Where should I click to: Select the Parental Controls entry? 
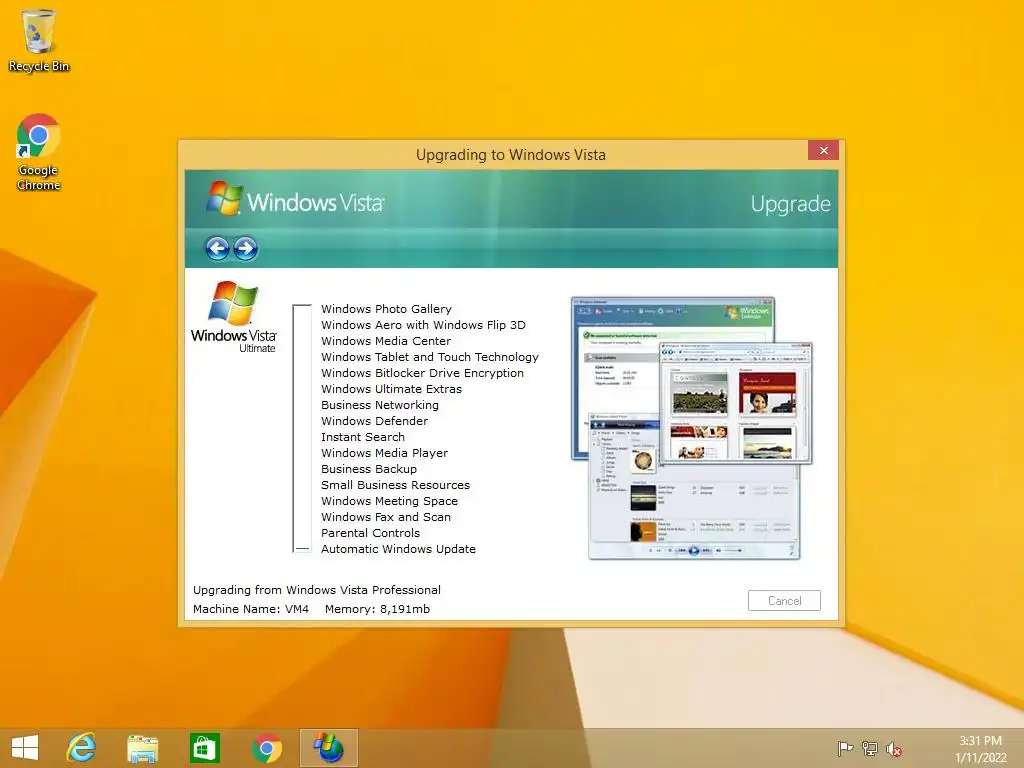coord(370,533)
